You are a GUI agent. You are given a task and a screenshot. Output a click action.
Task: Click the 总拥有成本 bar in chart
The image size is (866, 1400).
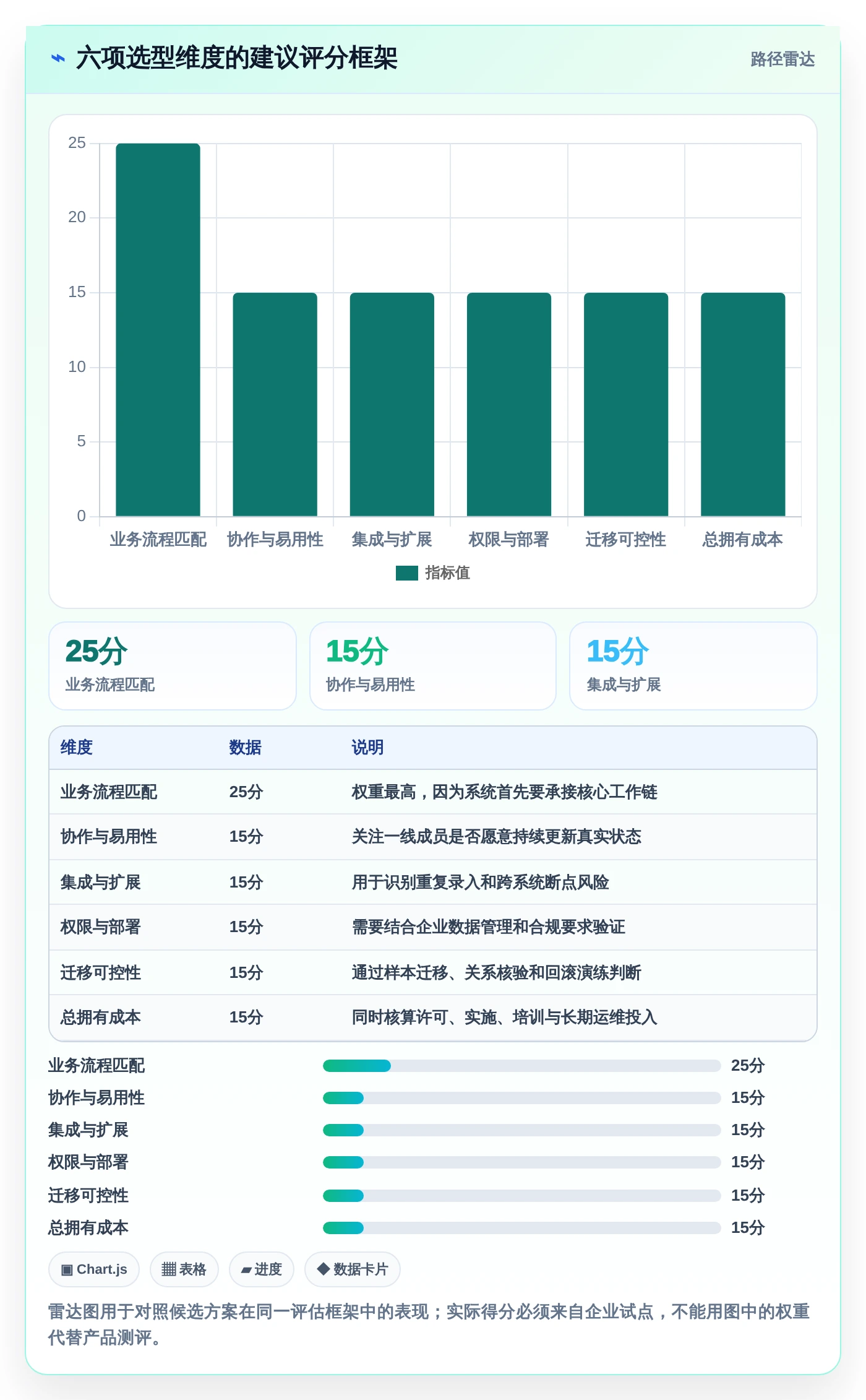tap(743, 404)
